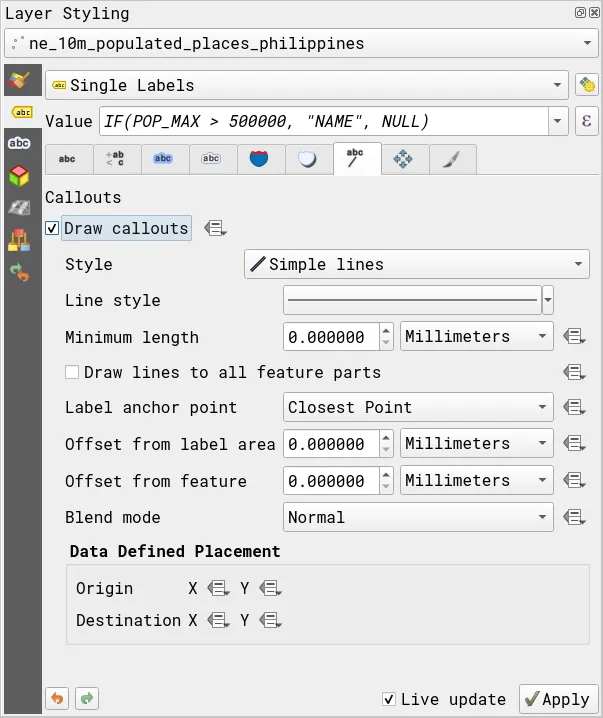
Task: Open the Fields/Hierarchy sidebar icon
Action: pyautogui.click(x=19, y=240)
